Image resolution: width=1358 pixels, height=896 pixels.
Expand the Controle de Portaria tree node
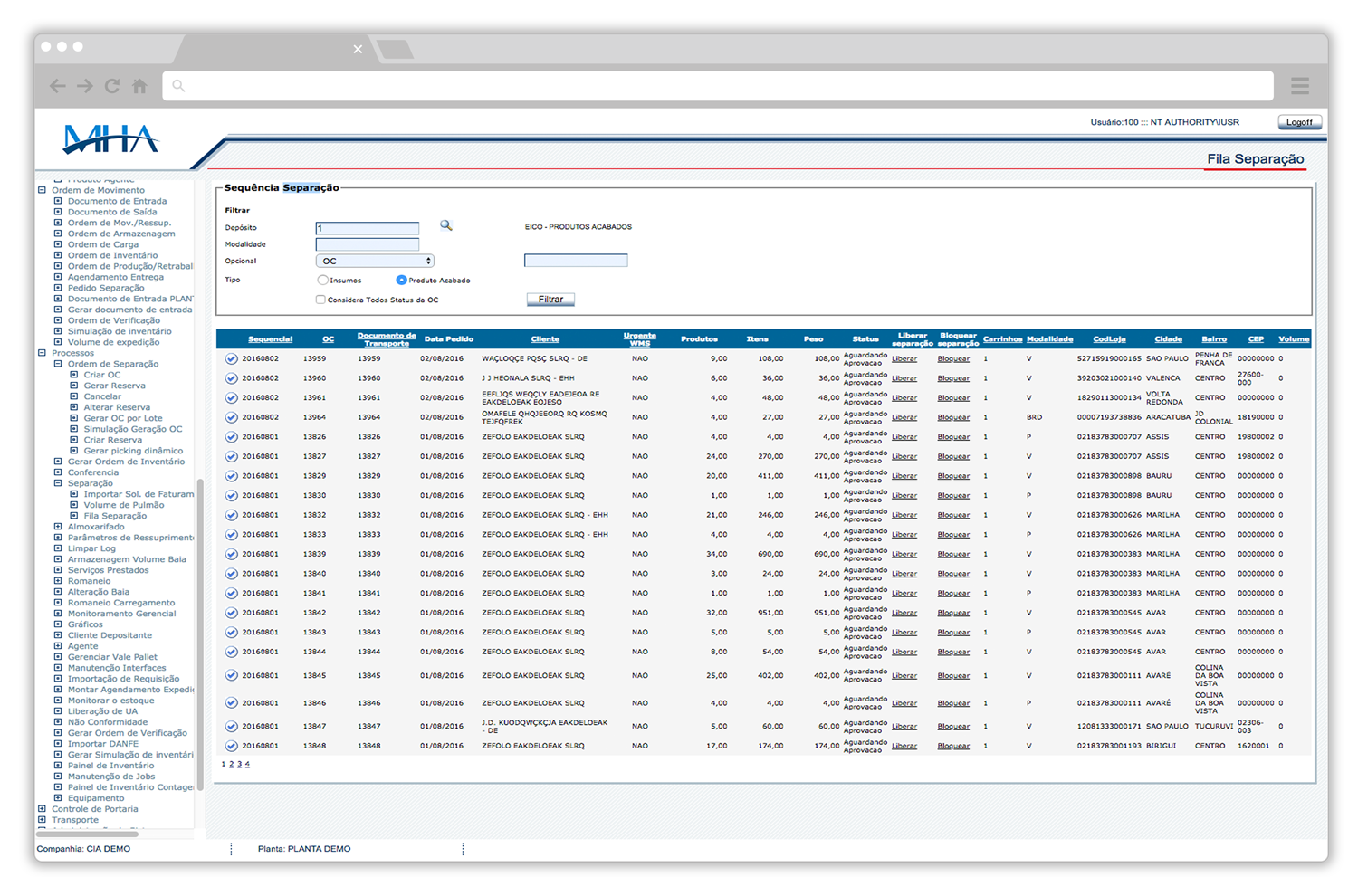(42, 809)
